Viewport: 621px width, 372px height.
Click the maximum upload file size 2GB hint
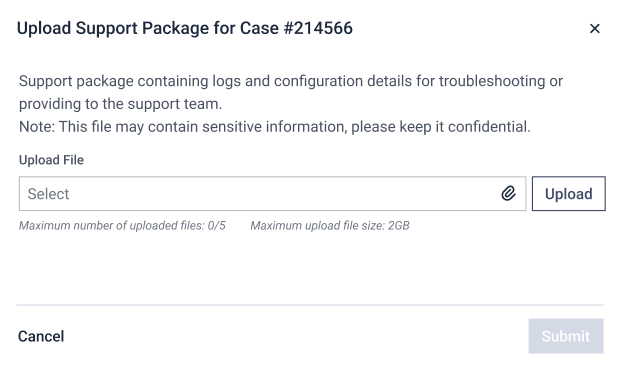click(330, 225)
